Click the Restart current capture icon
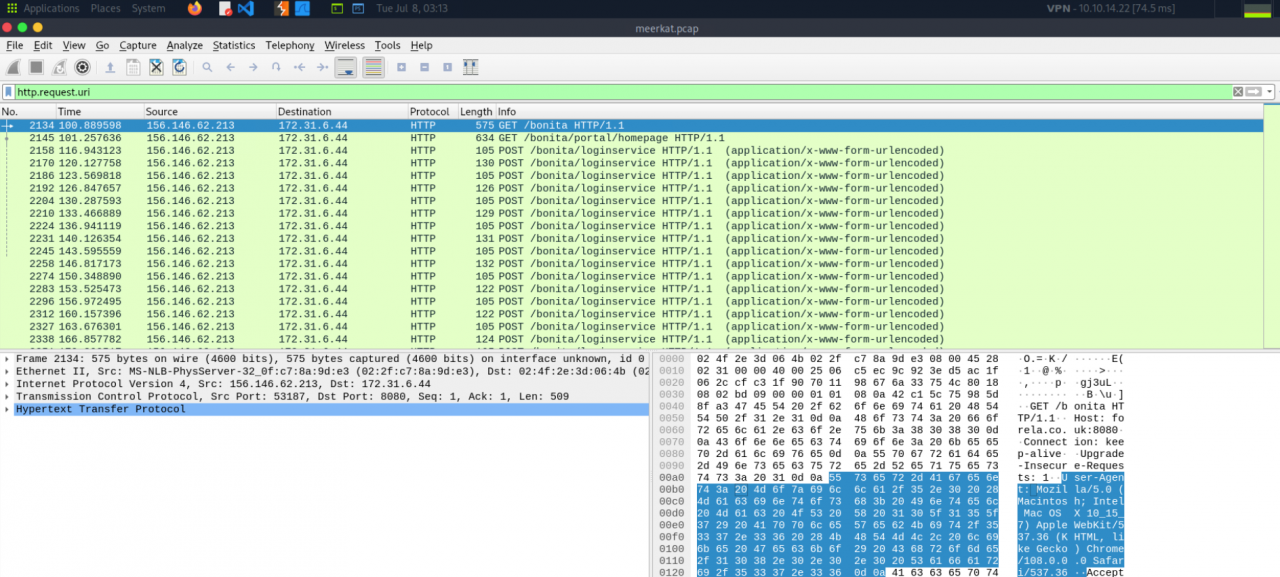This screenshot has height=577, width=1280. pyautogui.click(x=59, y=67)
